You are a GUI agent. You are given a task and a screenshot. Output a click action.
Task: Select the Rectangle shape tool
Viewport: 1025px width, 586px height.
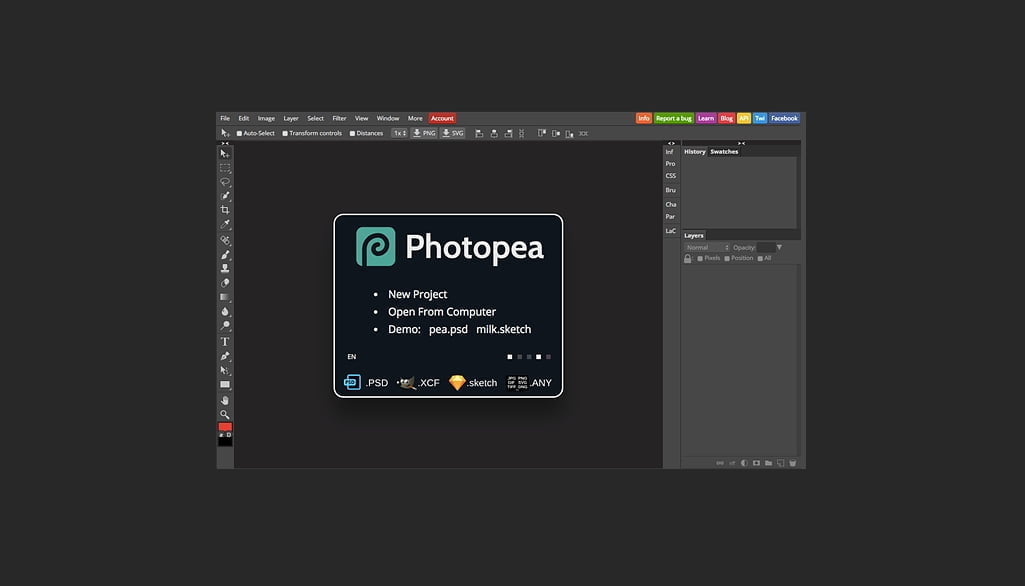(x=225, y=385)
